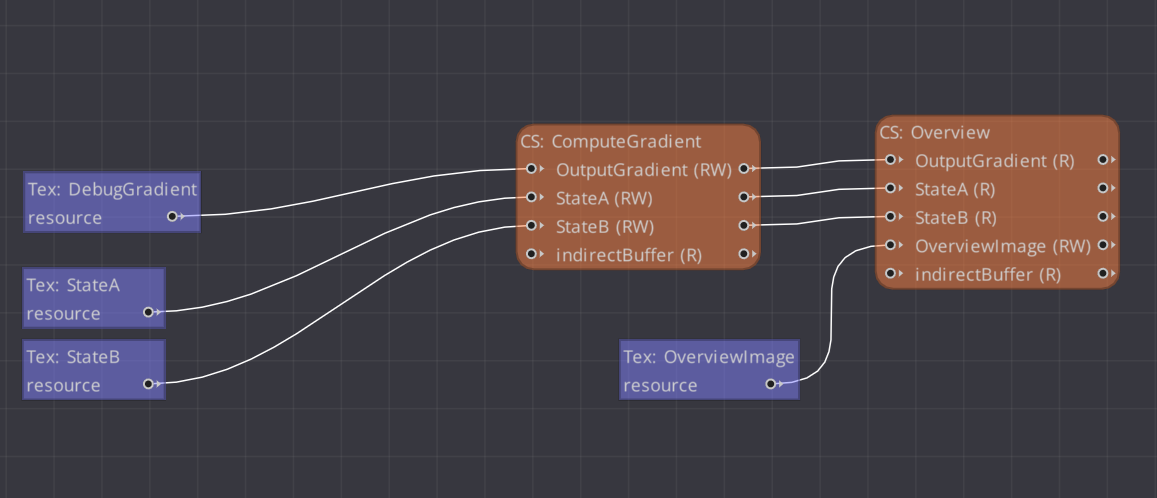Select the CS: ComputeGradient node title
1157x498 pixels.
(611, 141)
